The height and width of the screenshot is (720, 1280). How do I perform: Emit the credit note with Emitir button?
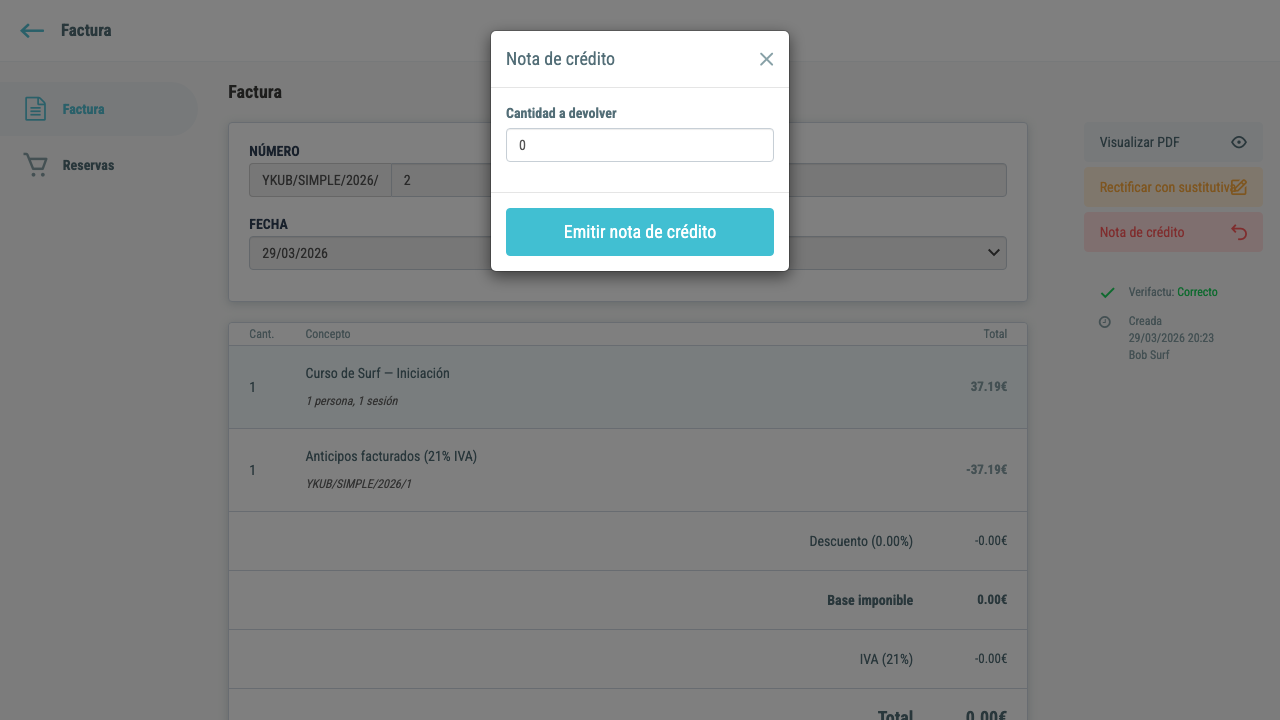tap(640, 232)
